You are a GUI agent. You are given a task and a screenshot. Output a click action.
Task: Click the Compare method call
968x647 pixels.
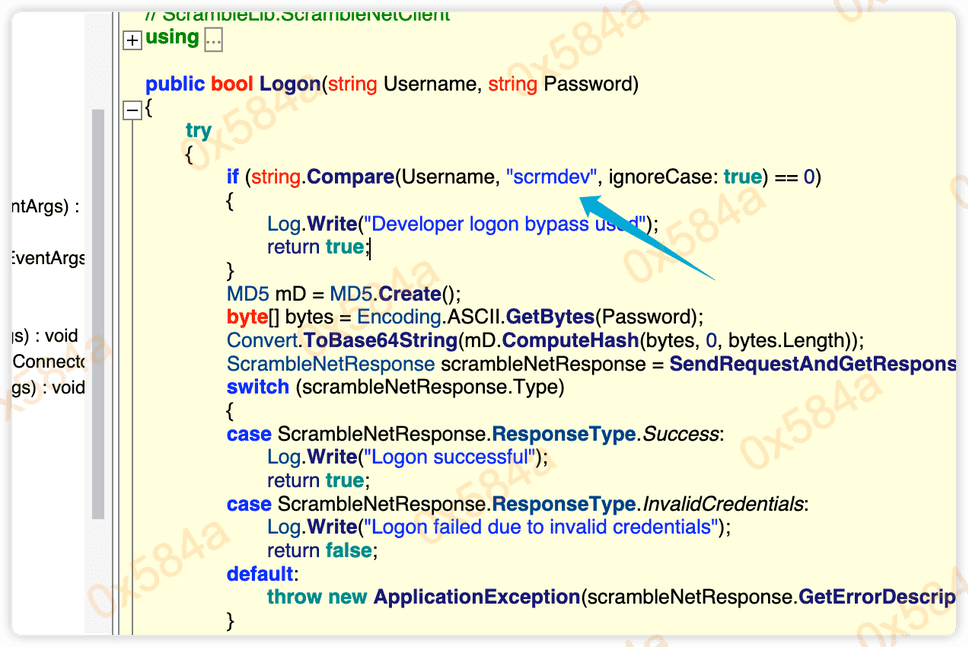click(350, 177)
